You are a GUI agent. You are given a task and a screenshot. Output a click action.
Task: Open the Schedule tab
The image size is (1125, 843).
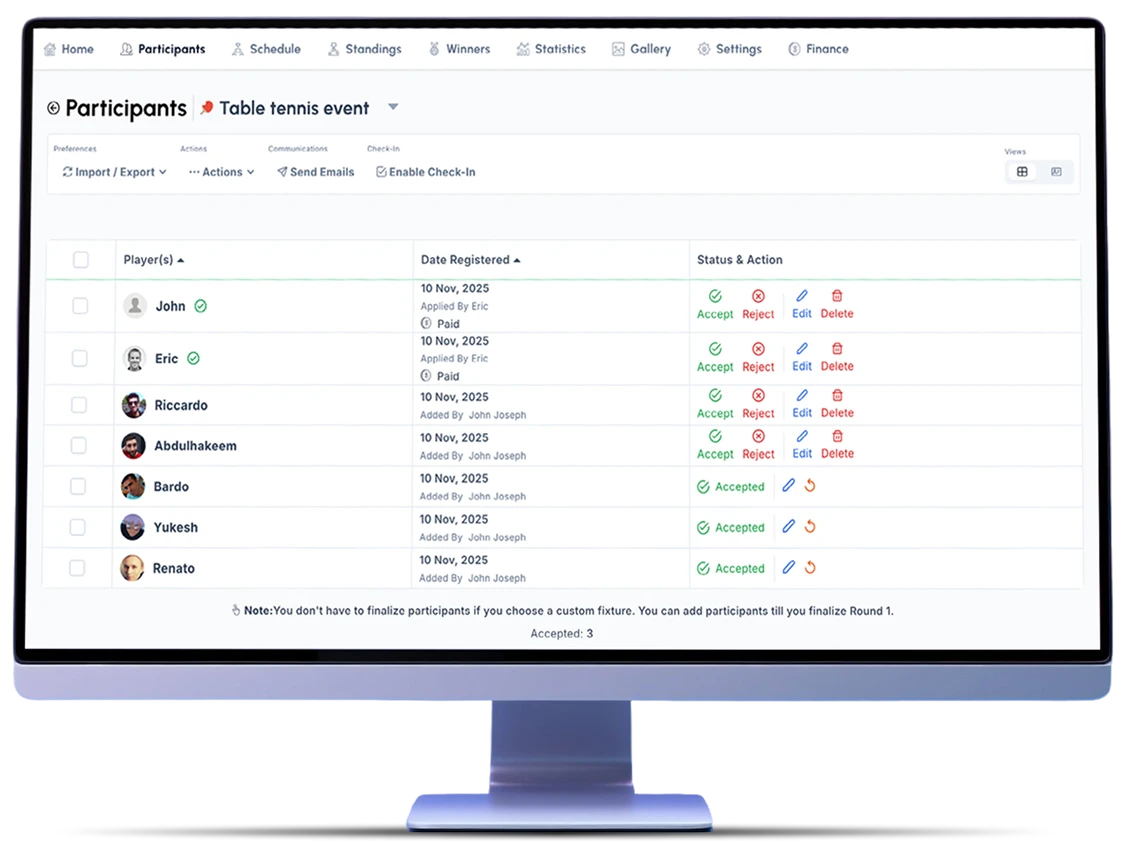tap(266, 49)
